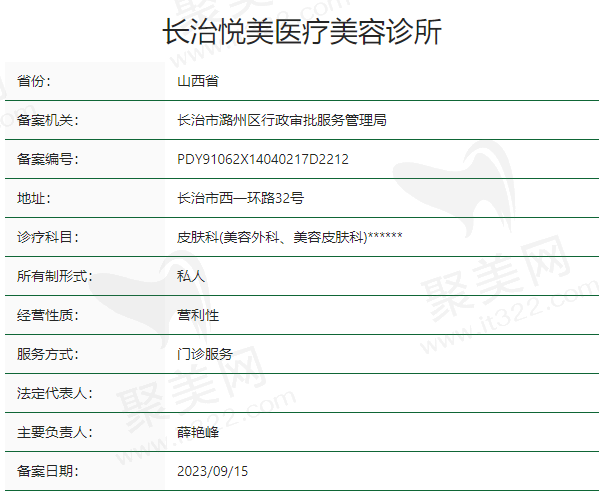Click the value 山西省
The height and width of the screenshot is (492, 600).
click(198, 81)
